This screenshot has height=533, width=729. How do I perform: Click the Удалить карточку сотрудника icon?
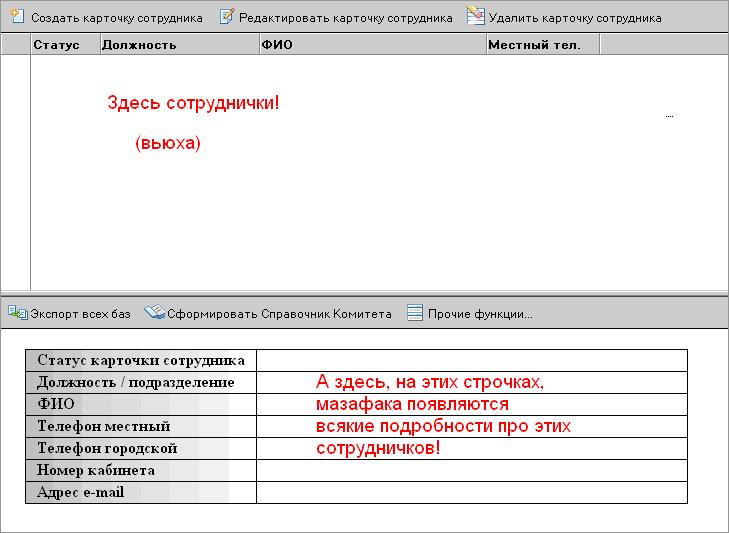coord(475,17)
